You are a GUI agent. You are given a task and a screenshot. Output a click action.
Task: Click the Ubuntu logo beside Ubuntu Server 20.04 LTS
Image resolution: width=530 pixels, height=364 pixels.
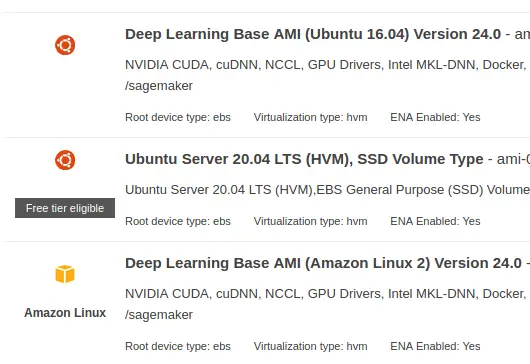tap(65, 160)
